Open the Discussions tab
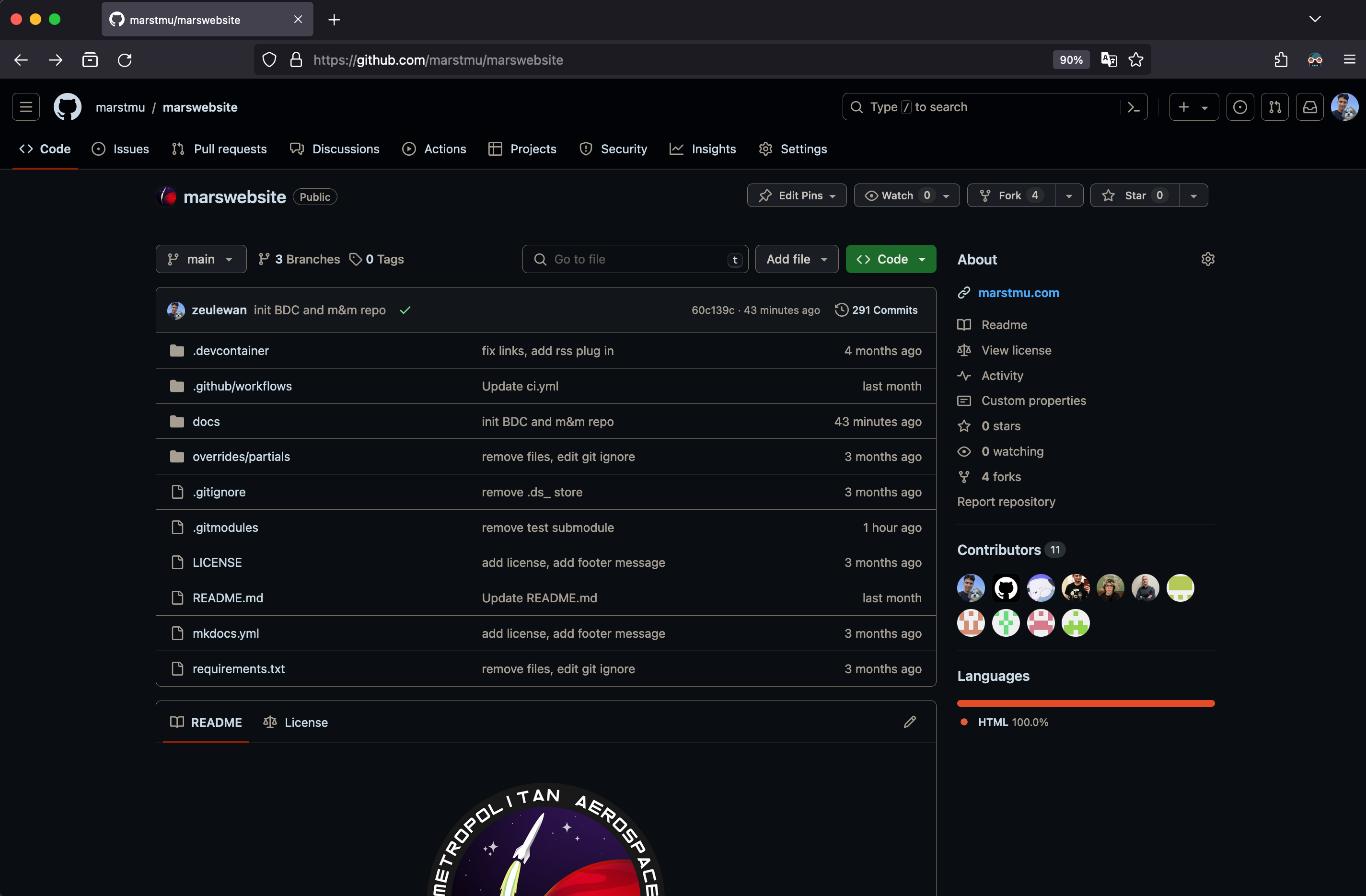Viewport: 1366px width, 896px height. [335, 149]
